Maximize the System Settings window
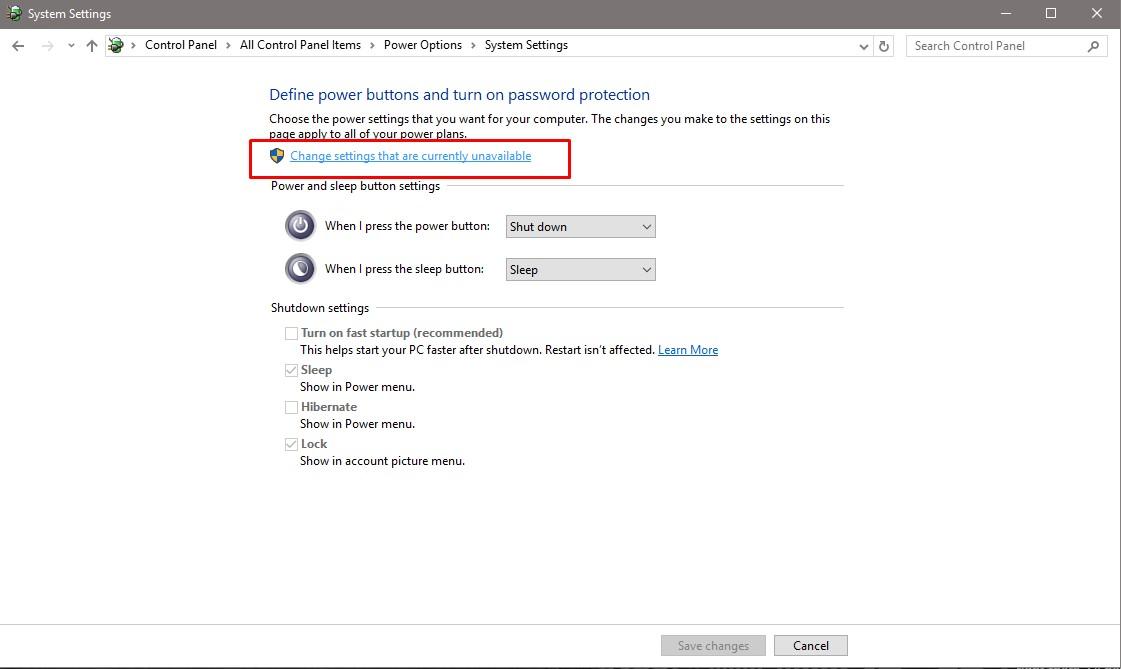 (x=1051, y=14)
